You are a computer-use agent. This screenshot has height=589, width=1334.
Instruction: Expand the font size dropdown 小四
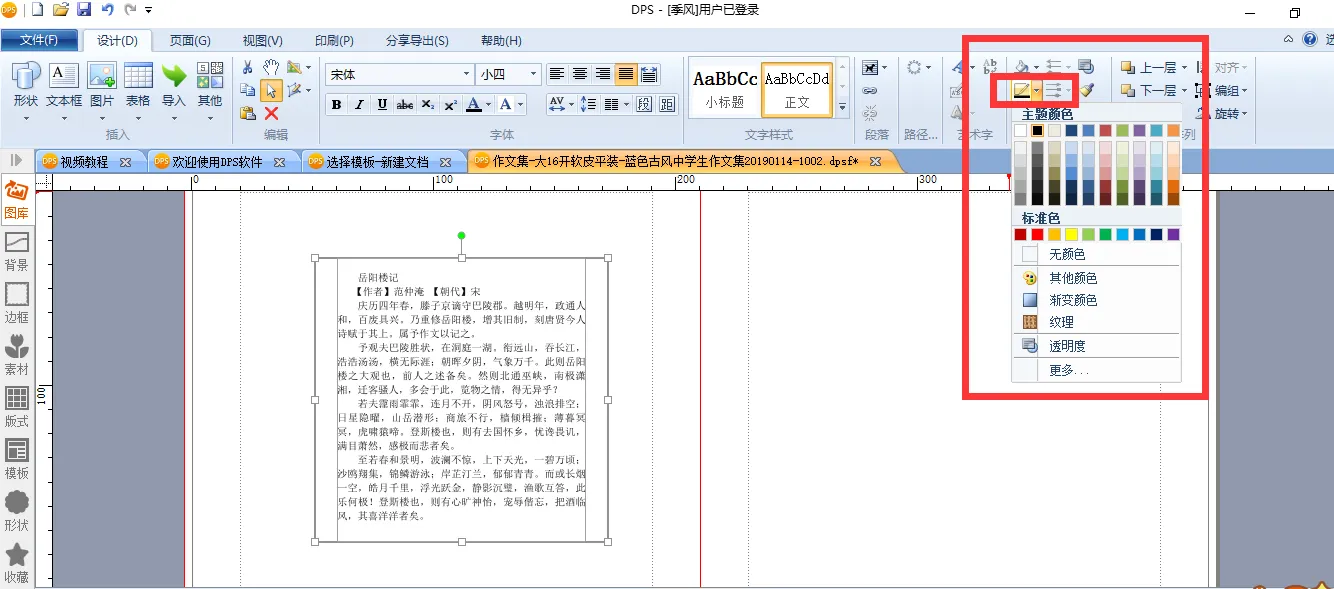[534, 74]
